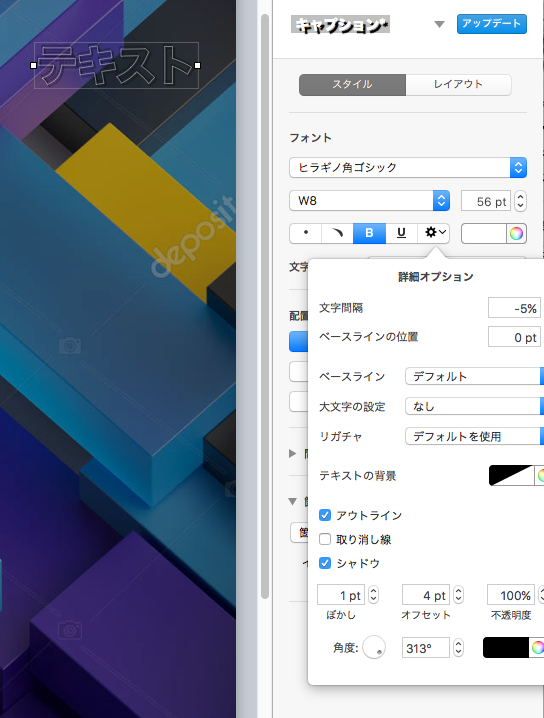The height and width of the screenshot is (718, 544).
Task: Click the 不透明度 100% field
Action: 511,595
